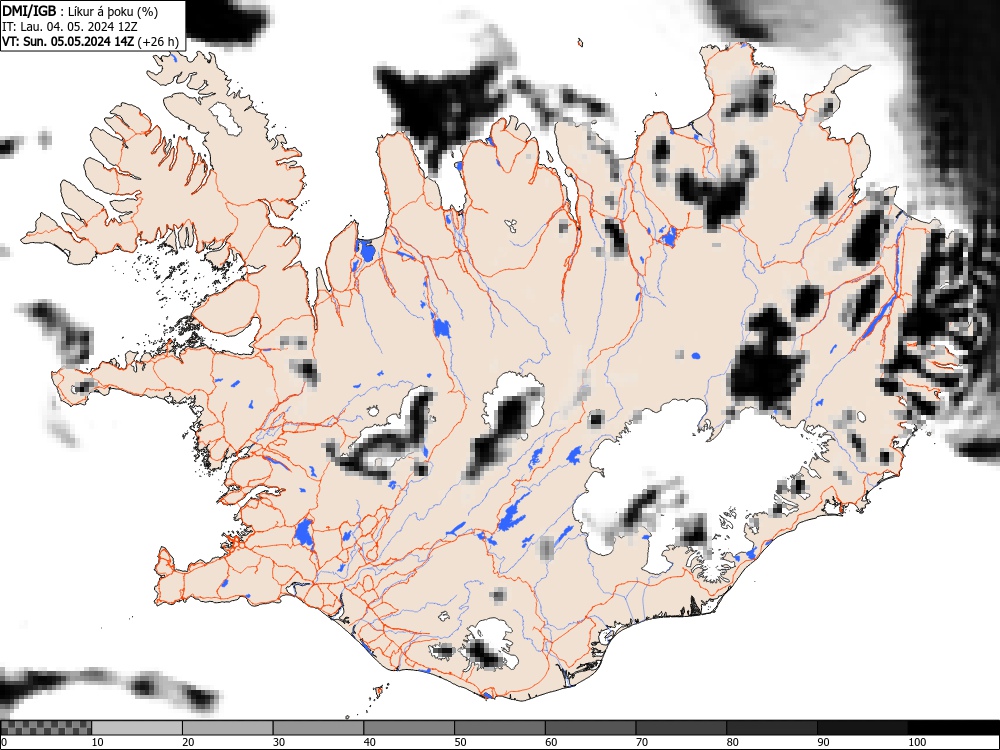
Task: Click the '30' scale label
Action: pos(278,742)
